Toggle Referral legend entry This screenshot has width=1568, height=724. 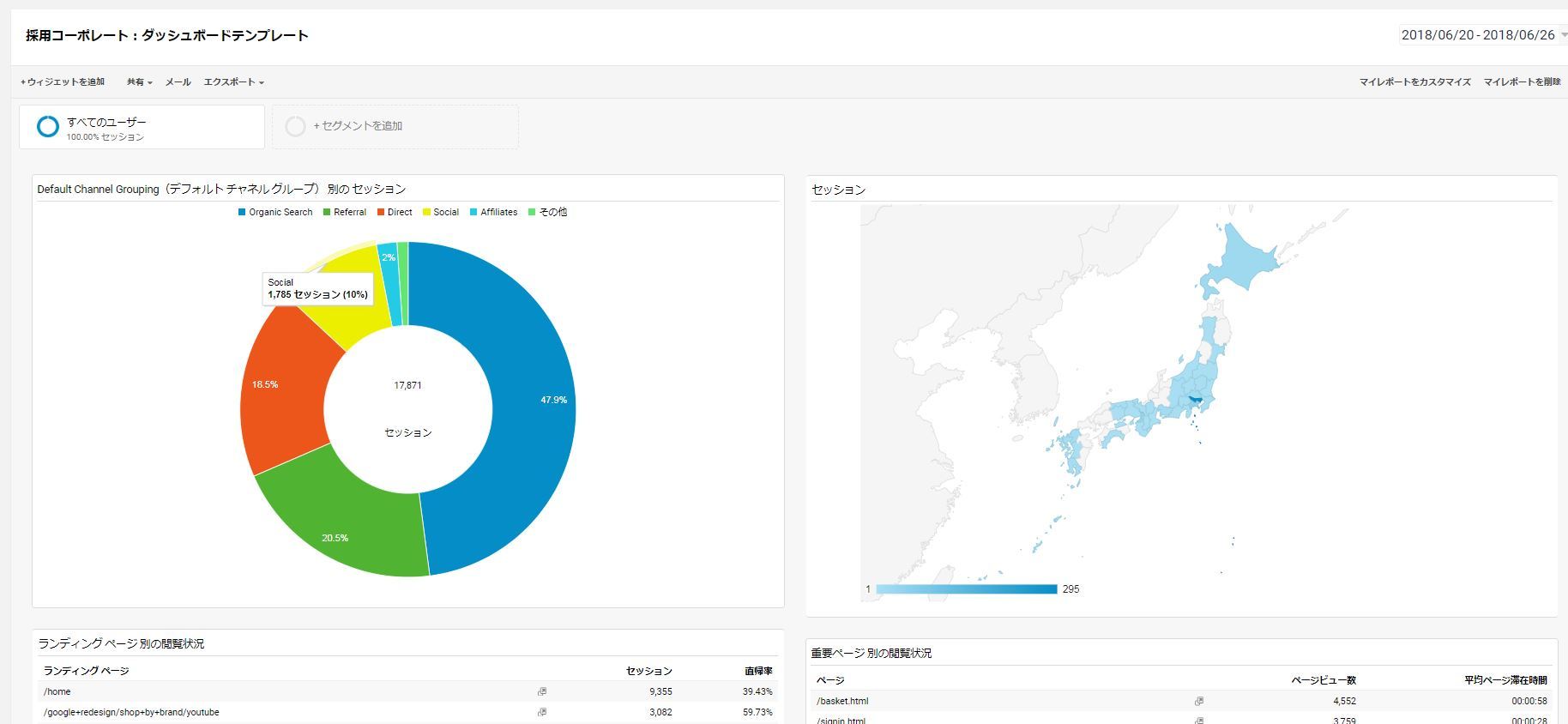pos(344,212)
